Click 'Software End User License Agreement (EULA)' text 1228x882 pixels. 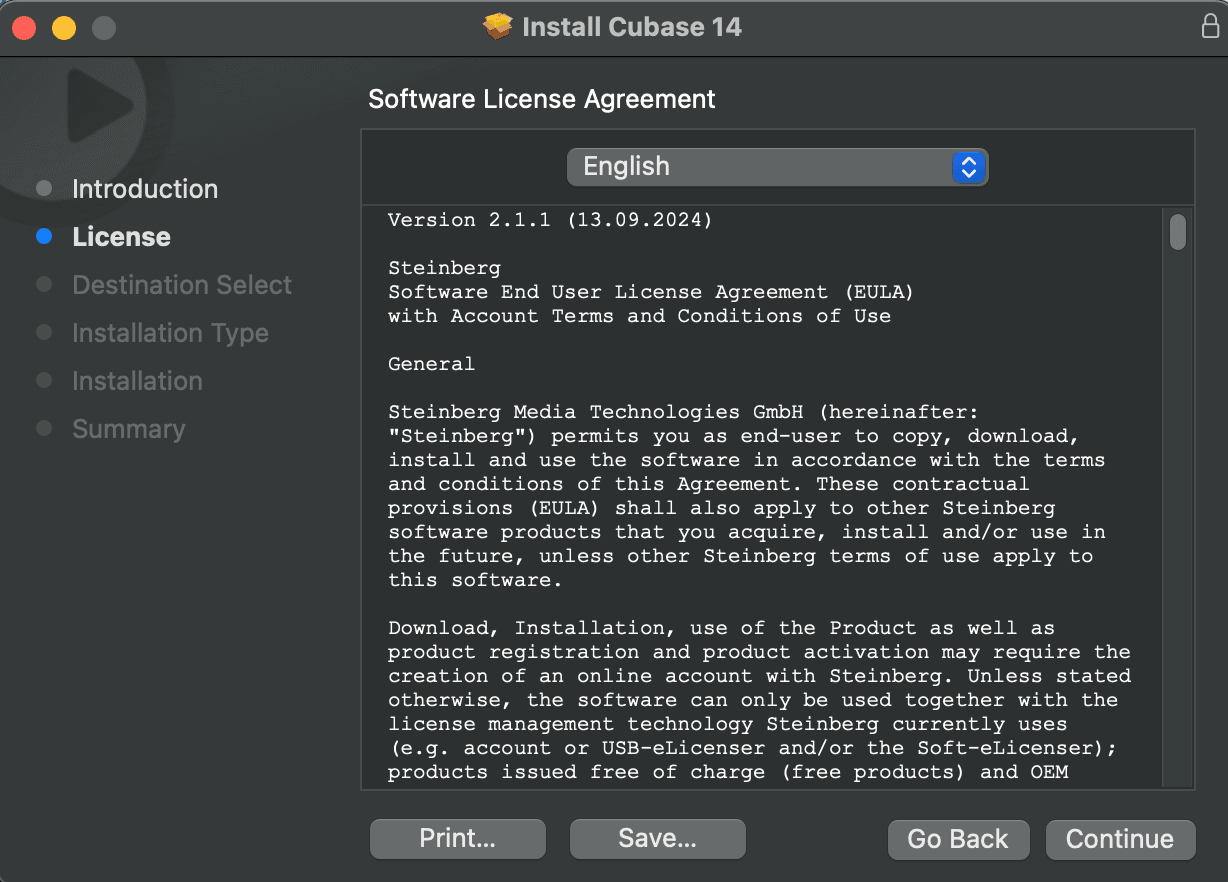pyautogui.click(x=651, y=292)
